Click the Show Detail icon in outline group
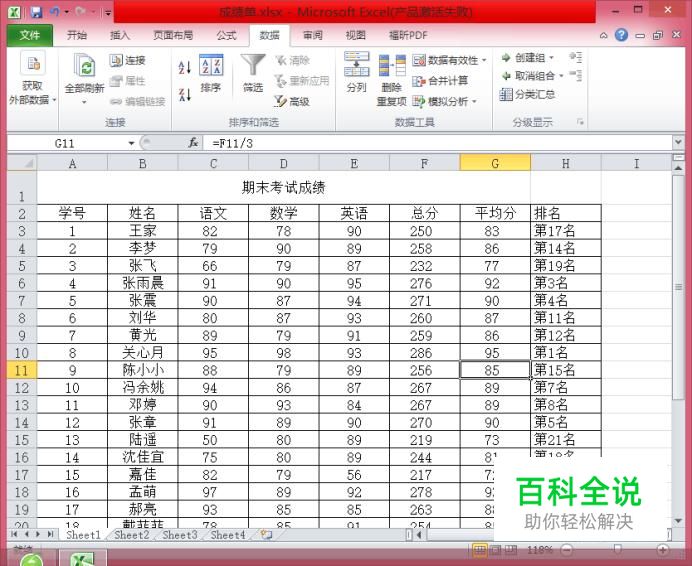The image size is (692, 566). point(575,57)
